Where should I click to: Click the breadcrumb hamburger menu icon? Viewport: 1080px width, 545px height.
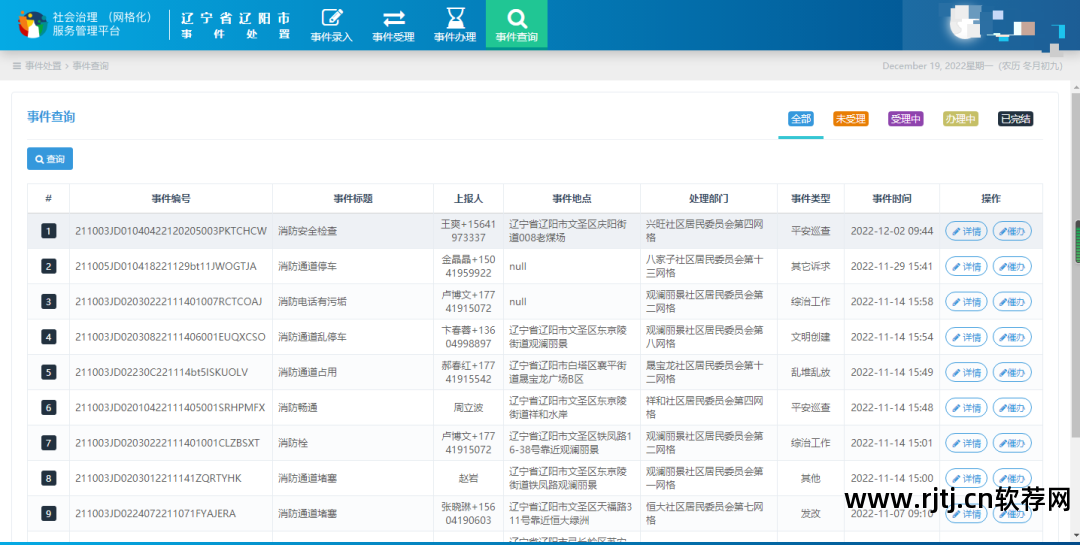click(x=17, y=66)
